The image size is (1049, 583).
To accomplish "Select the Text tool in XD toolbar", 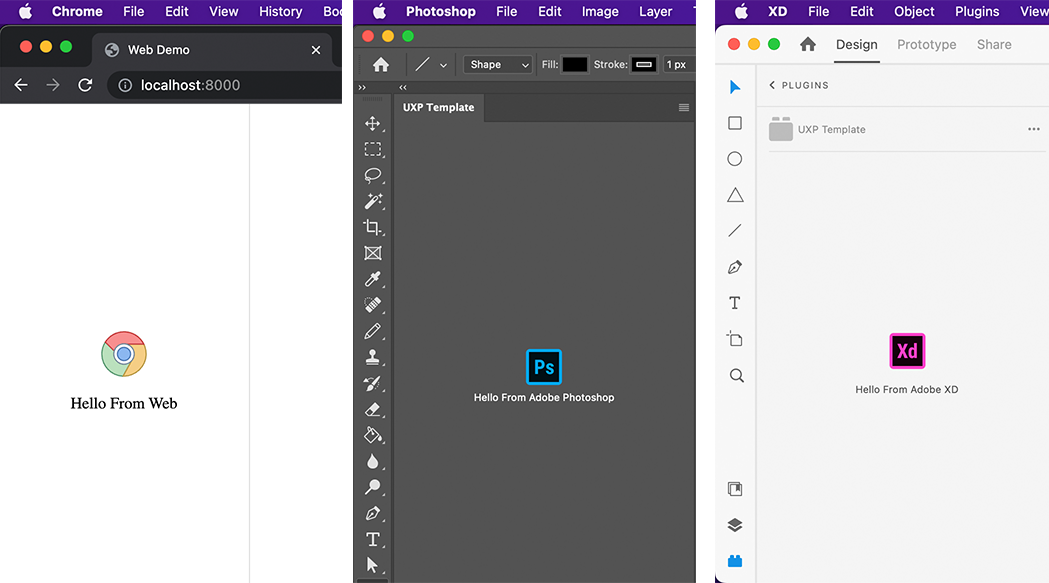I will pyautogui.click(x=735, y=303).
